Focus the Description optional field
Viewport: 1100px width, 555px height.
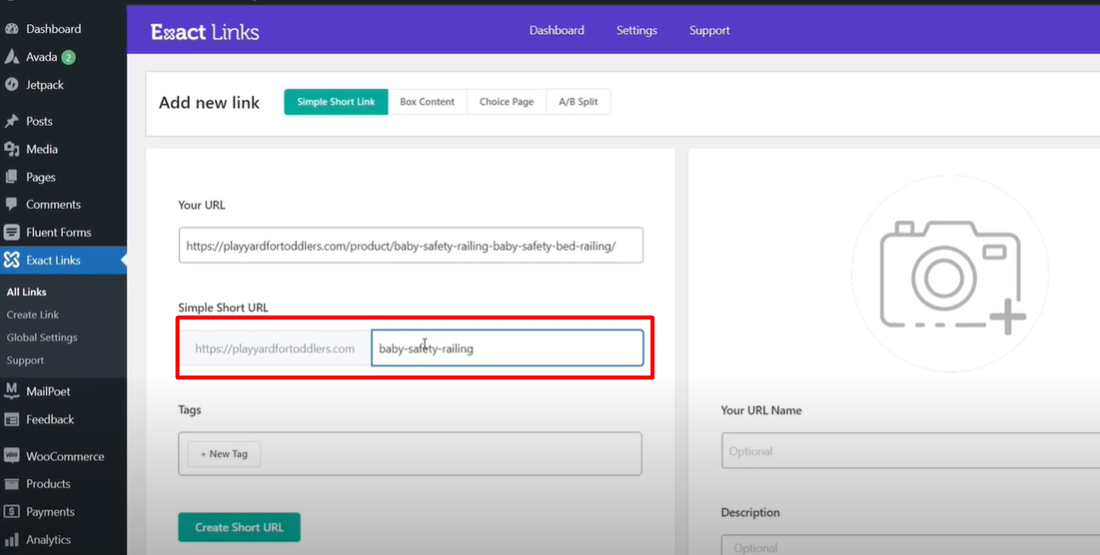(911, 545)
